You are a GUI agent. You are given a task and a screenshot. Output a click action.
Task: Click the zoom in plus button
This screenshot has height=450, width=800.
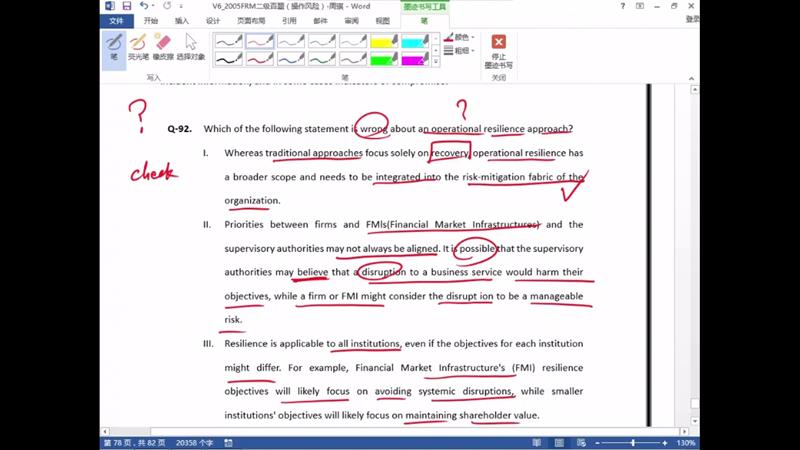click(665, 443)
